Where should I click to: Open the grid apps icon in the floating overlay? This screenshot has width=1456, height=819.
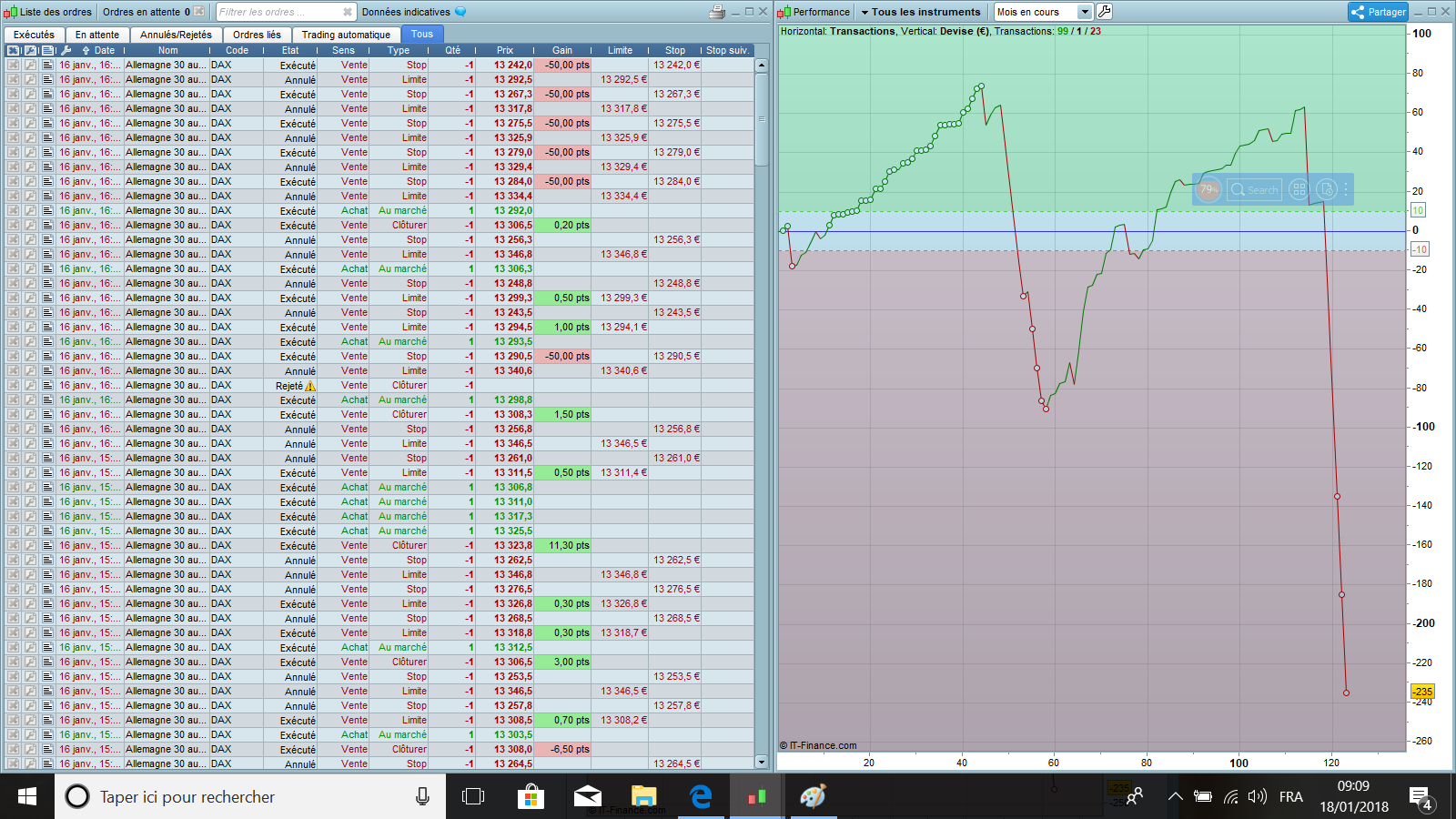(x=1299, y=189)
